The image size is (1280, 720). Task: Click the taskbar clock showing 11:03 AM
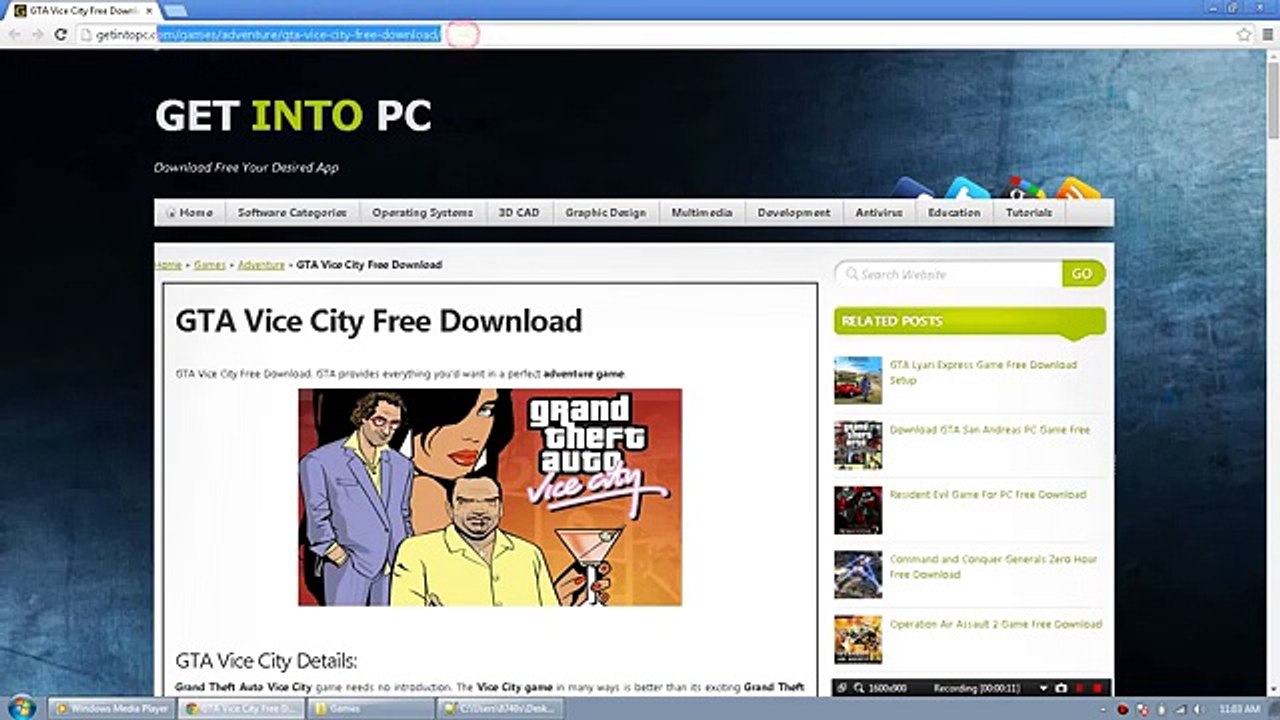coord(1239,709)
